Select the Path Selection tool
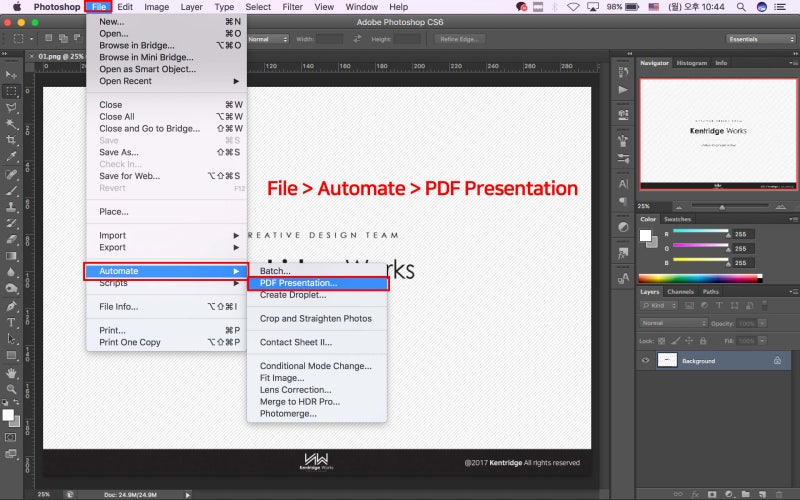Viewport: 800px width, 500px height. pyautogui.click(x=11, y=339)
